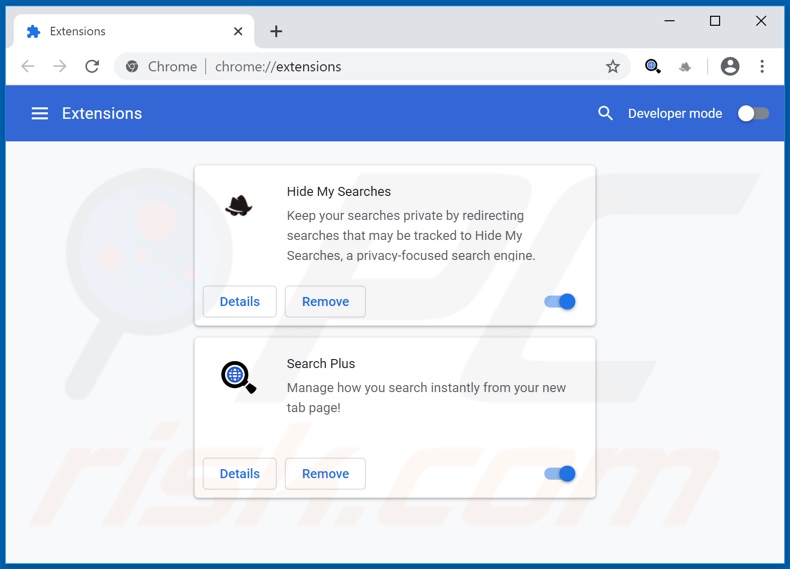Search extensions with the magnifier icon
The height and width of the screenshot is (569, 790).
(605, 113)
